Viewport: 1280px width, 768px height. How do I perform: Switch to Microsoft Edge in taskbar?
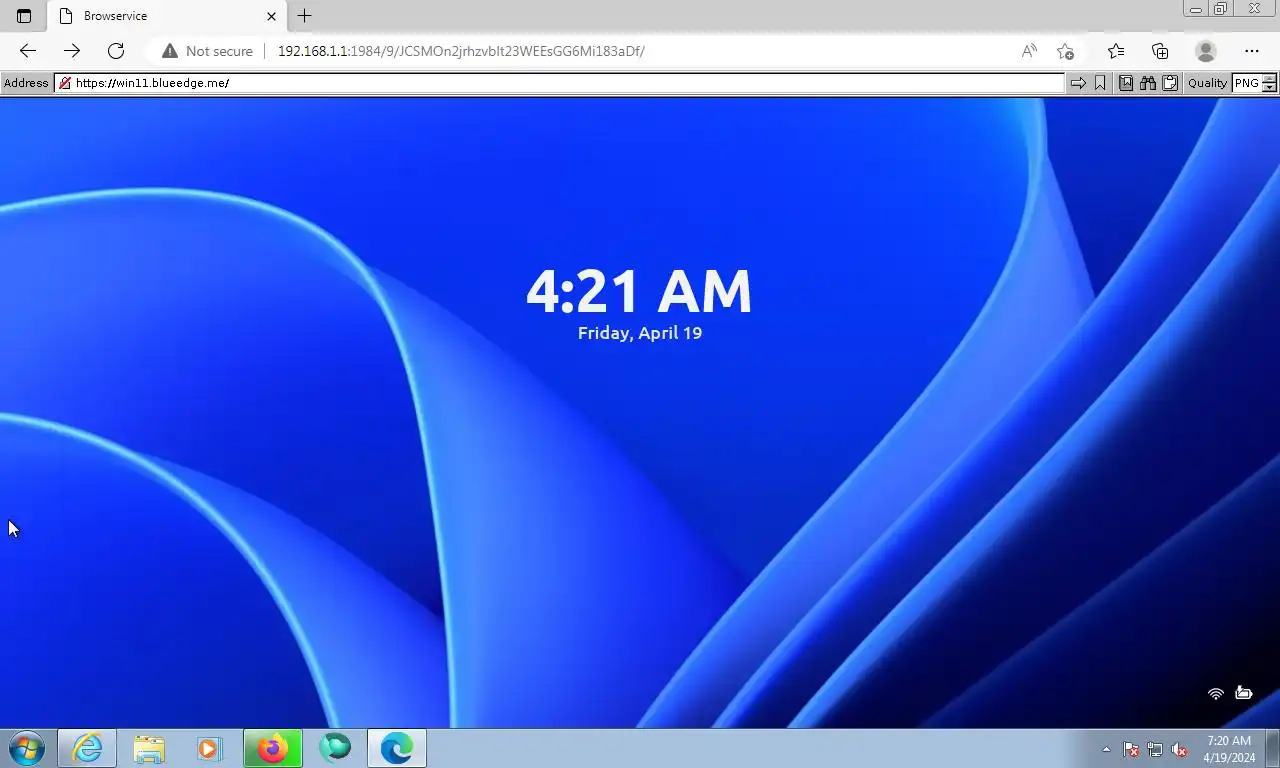pyautogui.click(x=397, y=748)
